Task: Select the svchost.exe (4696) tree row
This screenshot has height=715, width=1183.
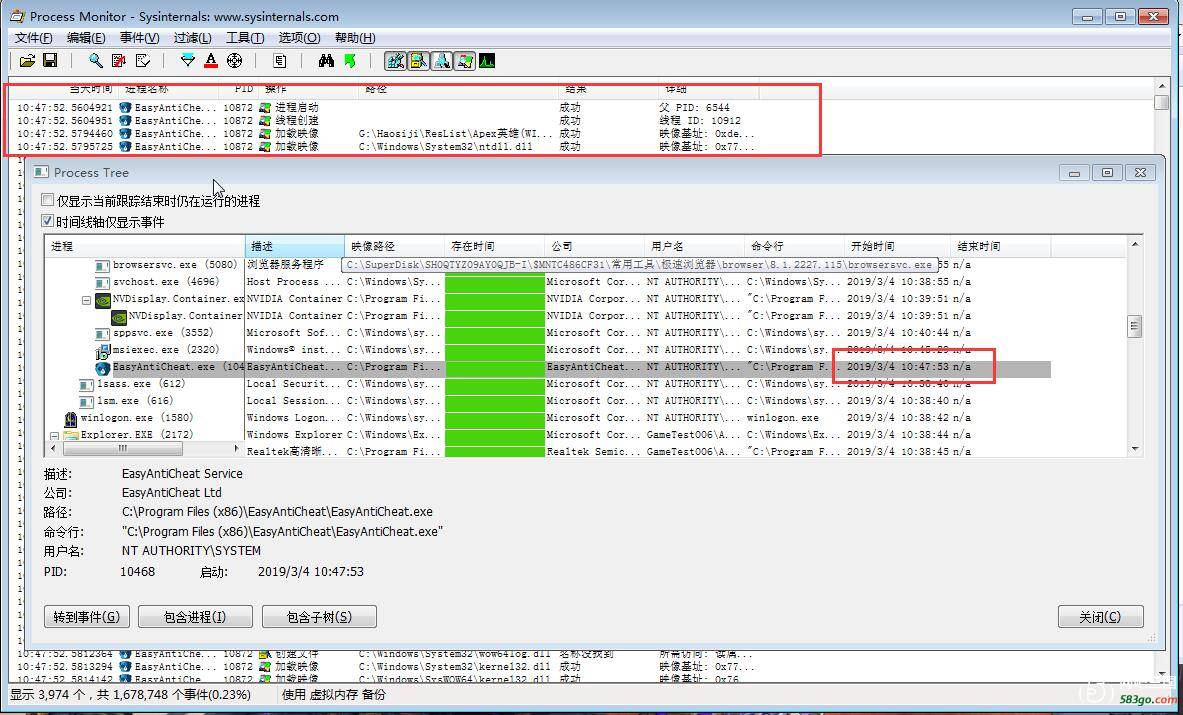Action: 548,282
